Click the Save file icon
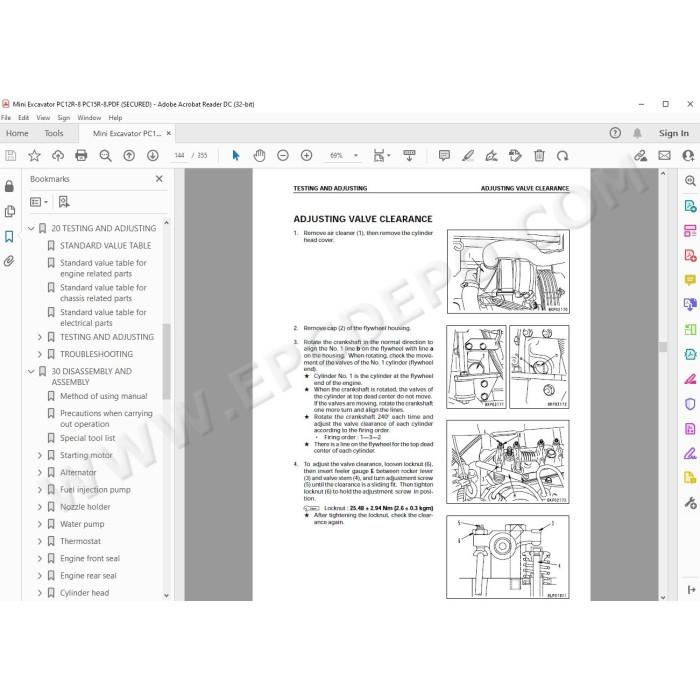 pos(10,155)
